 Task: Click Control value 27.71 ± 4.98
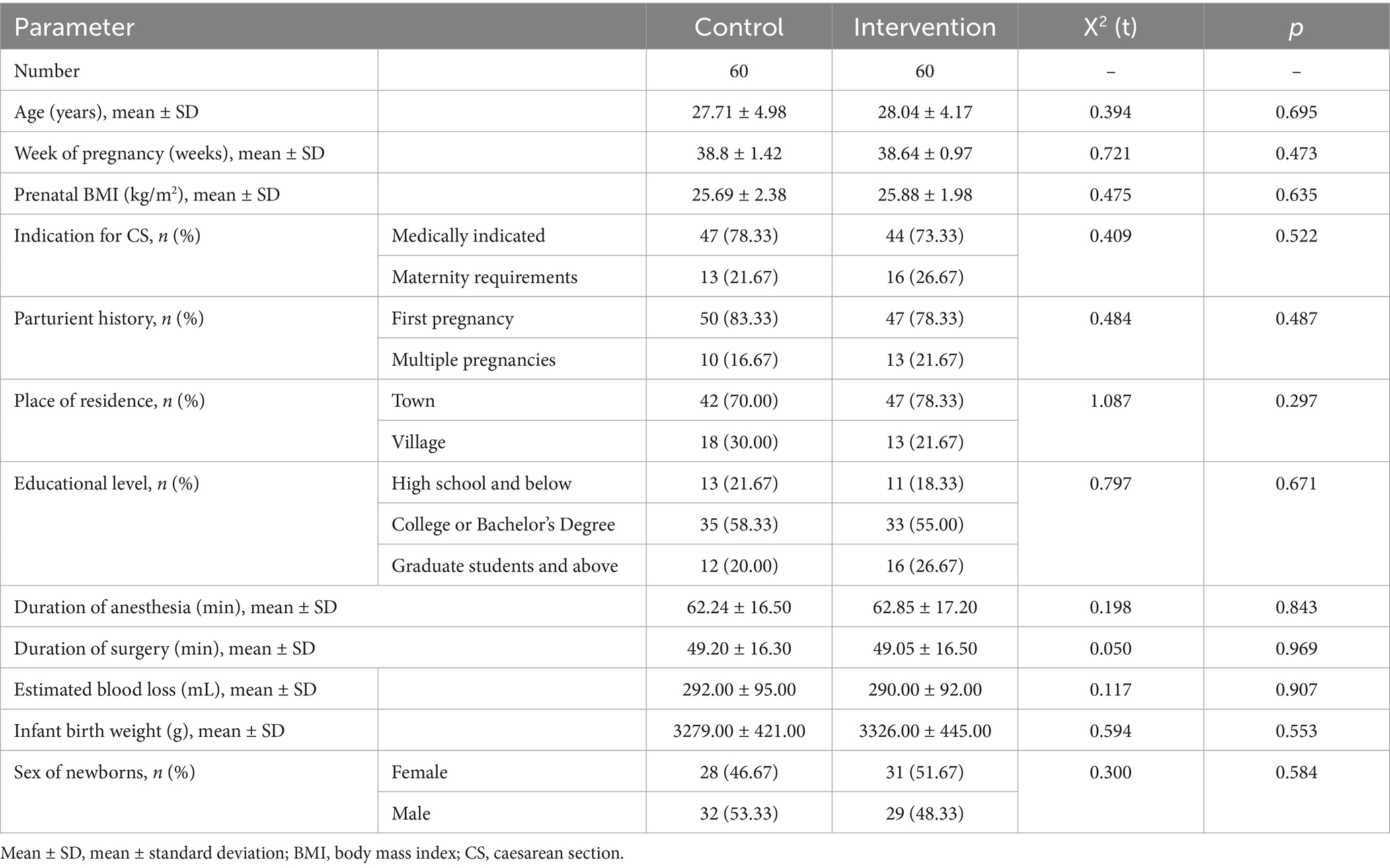(738, 112)
